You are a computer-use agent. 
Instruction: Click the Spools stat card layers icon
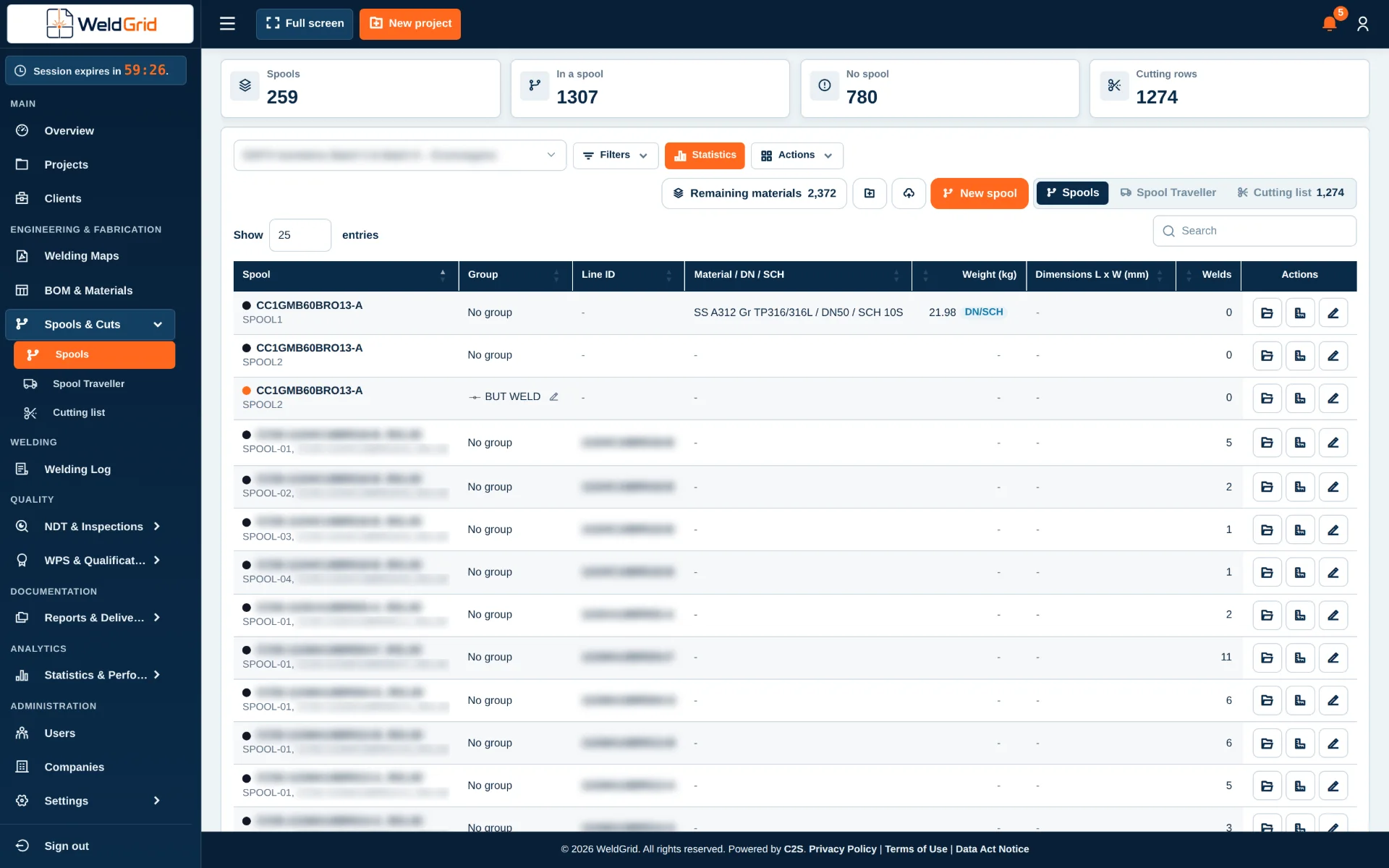tap(245, 85)
